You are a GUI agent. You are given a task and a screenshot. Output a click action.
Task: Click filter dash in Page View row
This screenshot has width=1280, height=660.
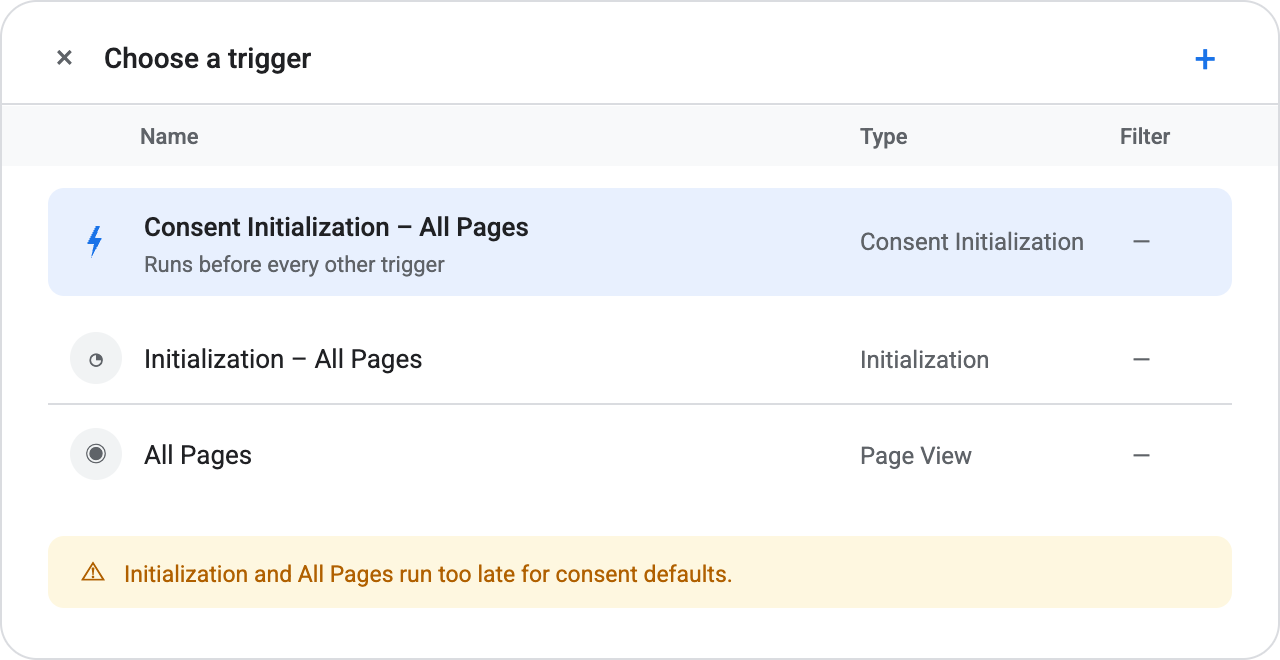(x=1141, y=455)
